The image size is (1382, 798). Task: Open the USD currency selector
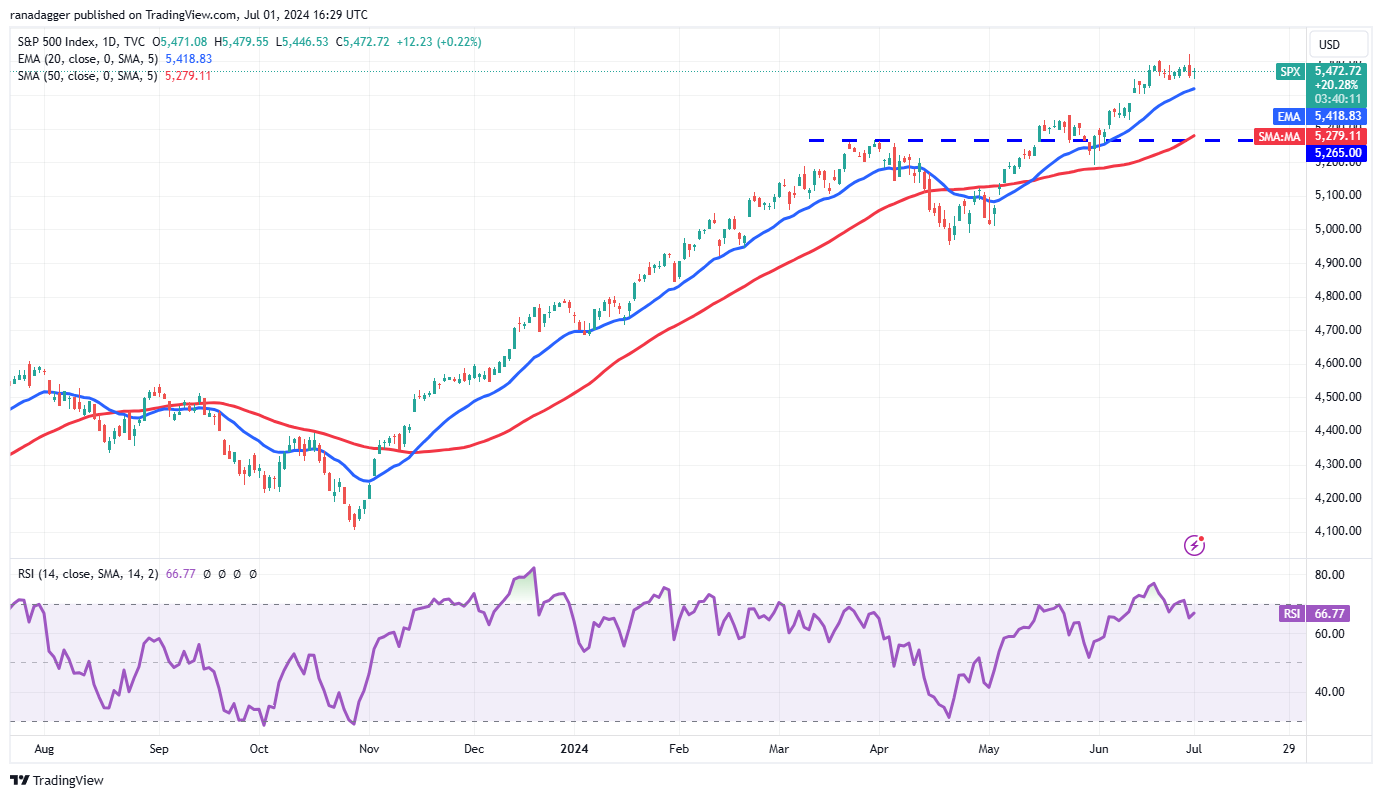(x=1329, y=44)
